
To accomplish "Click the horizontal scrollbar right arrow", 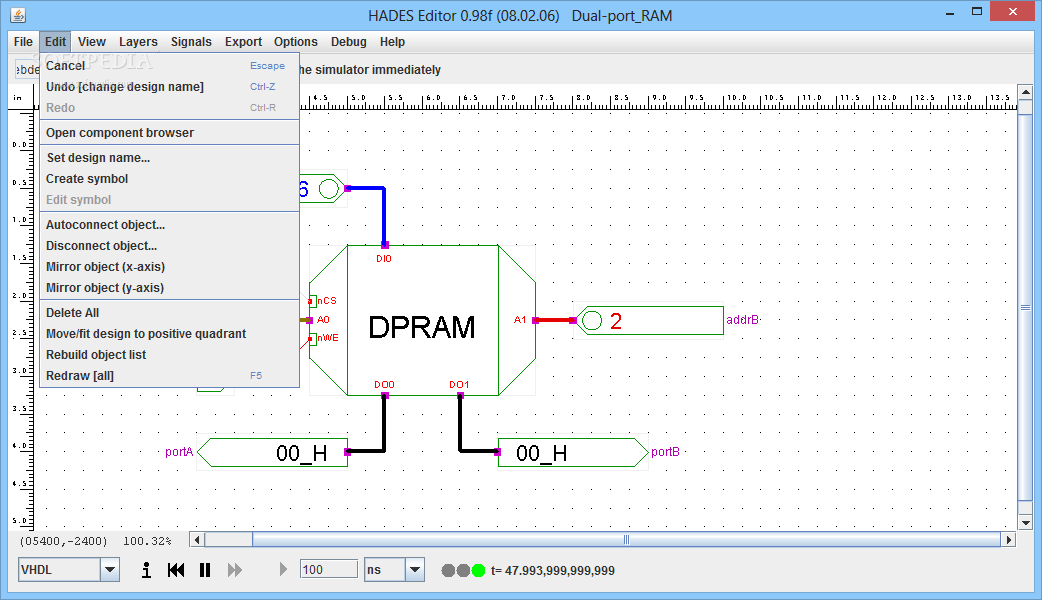I will 1009,540.
